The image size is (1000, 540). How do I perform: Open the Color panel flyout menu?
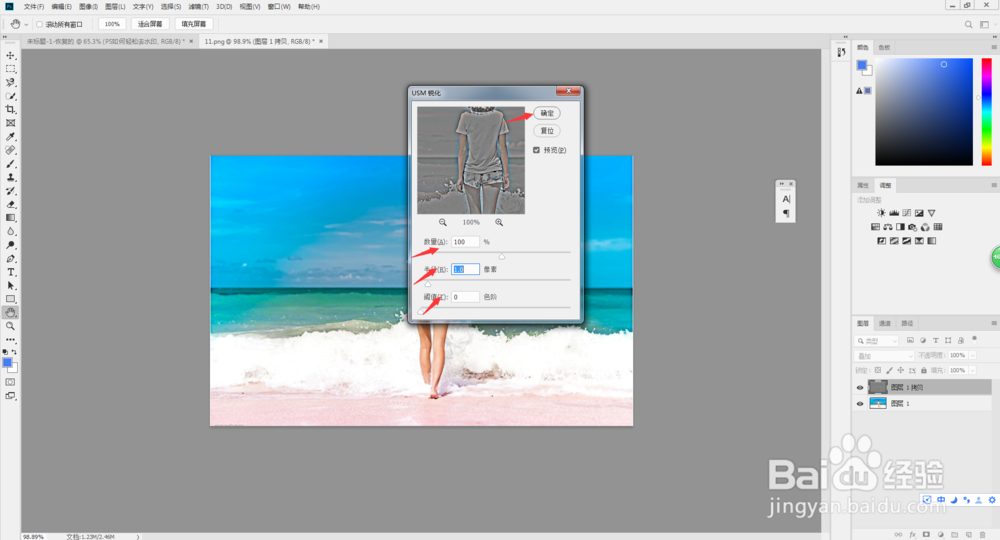[x=994, y=47]
